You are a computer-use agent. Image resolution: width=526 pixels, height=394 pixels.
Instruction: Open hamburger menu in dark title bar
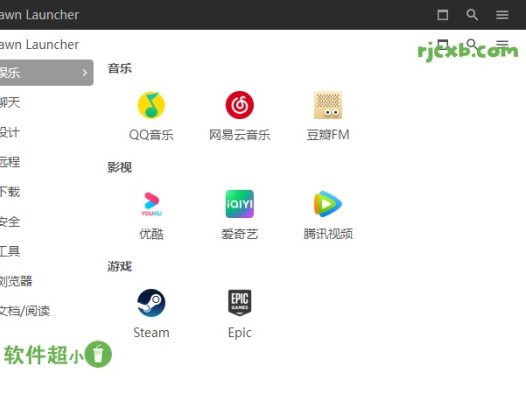[502, 15]
